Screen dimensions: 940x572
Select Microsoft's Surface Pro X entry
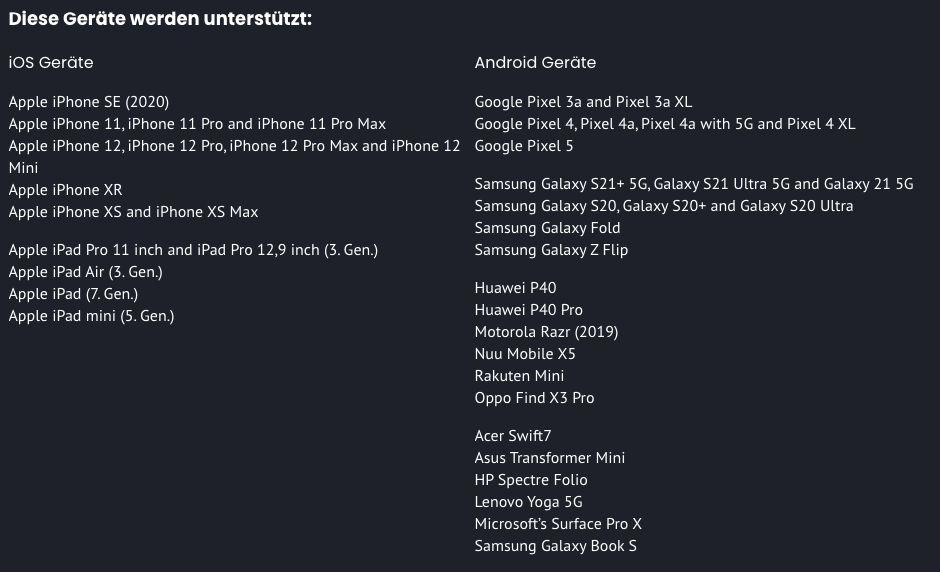click(558, 524)
